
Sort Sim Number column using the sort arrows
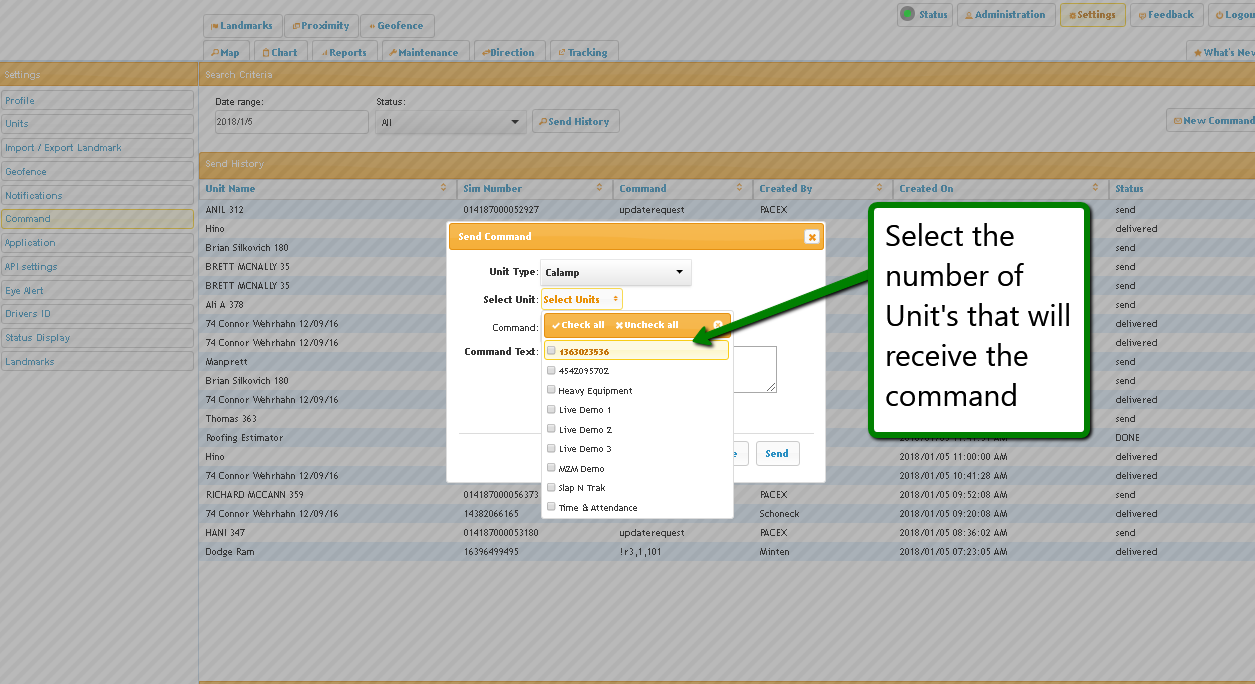[x=599, y=188]
